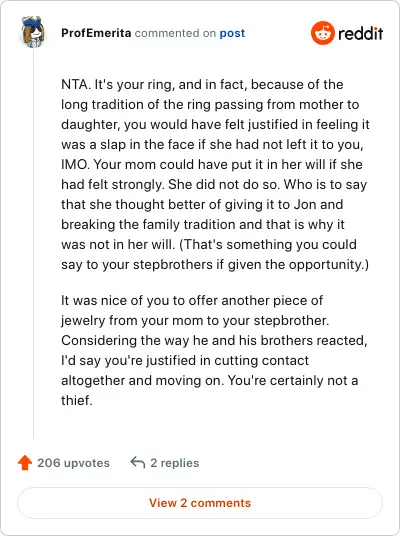The height and width of the screenshot is (536, 400).
Task: Collapse the comment via the vertical thread line
Action: (33, 243)
